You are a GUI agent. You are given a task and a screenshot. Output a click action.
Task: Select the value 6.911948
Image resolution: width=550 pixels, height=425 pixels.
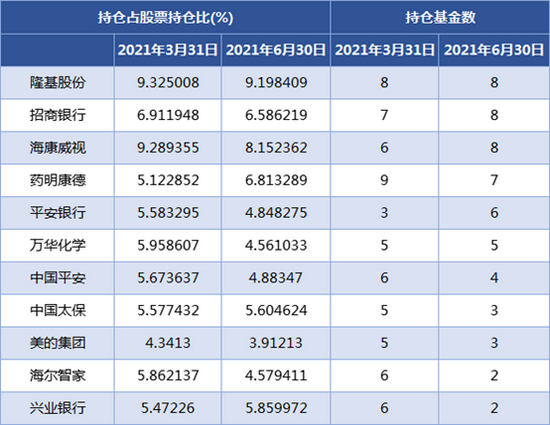pyautogui.click(x=168, y=115)
